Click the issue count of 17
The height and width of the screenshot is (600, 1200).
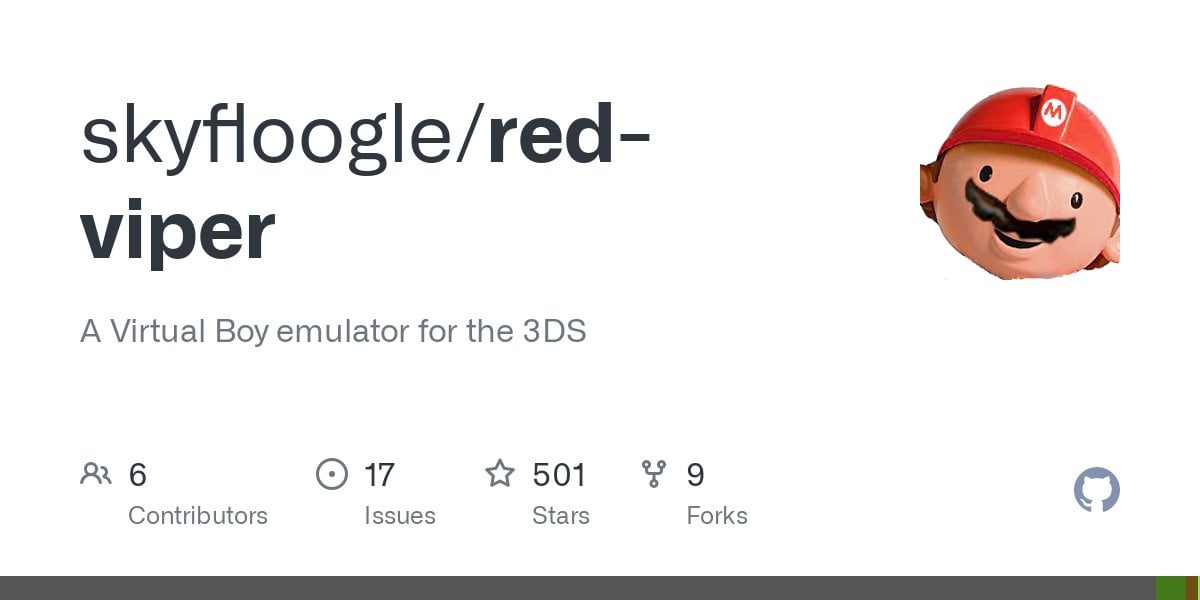(379, 474)
